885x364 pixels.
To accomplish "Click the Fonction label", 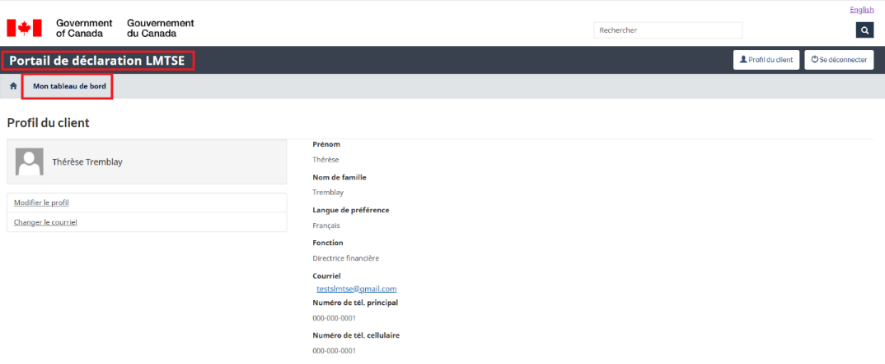I will tap(327, 243).
